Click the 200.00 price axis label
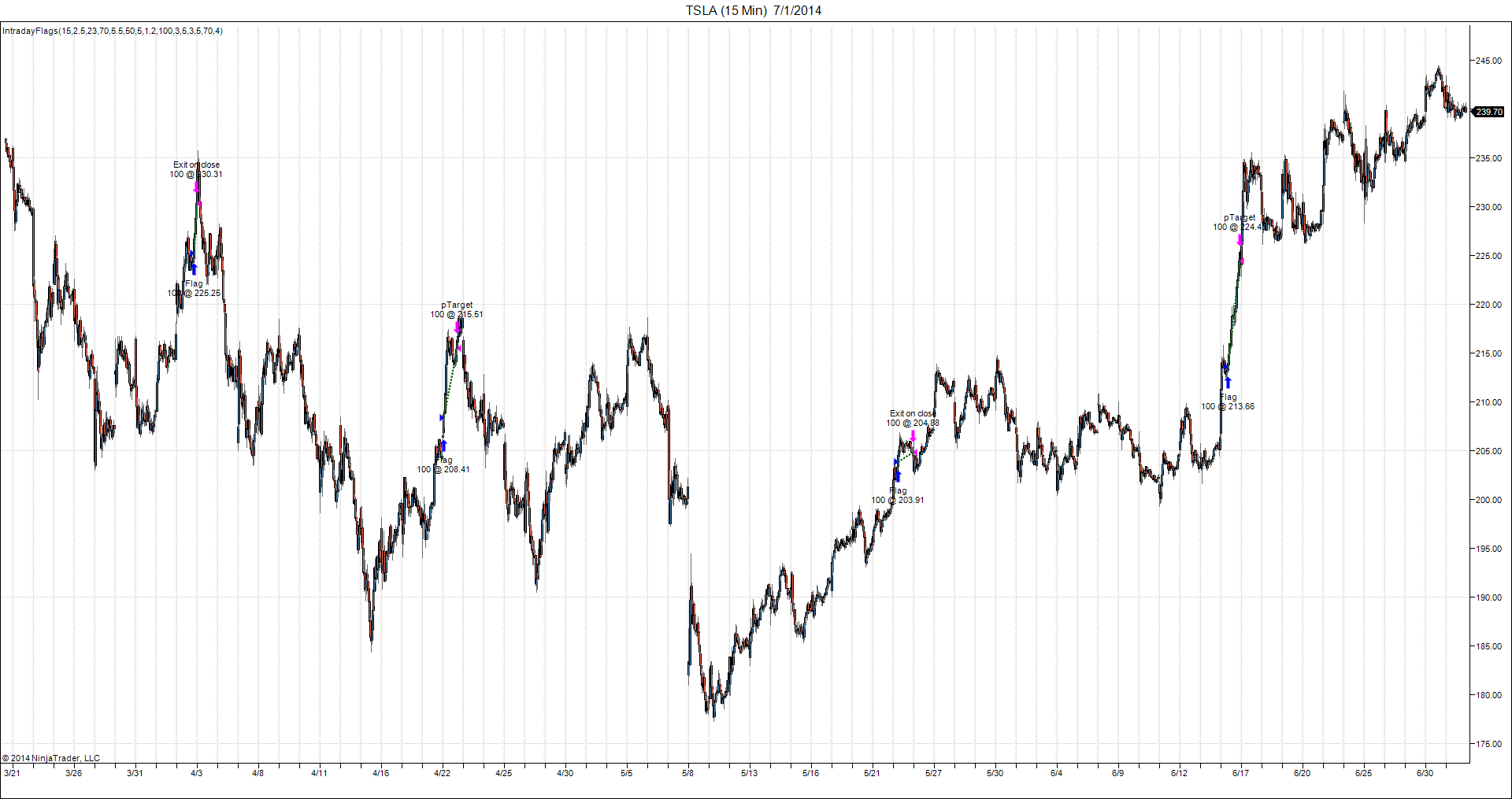This screenshot has height=799, width=1512. [x=1488, y=500]
